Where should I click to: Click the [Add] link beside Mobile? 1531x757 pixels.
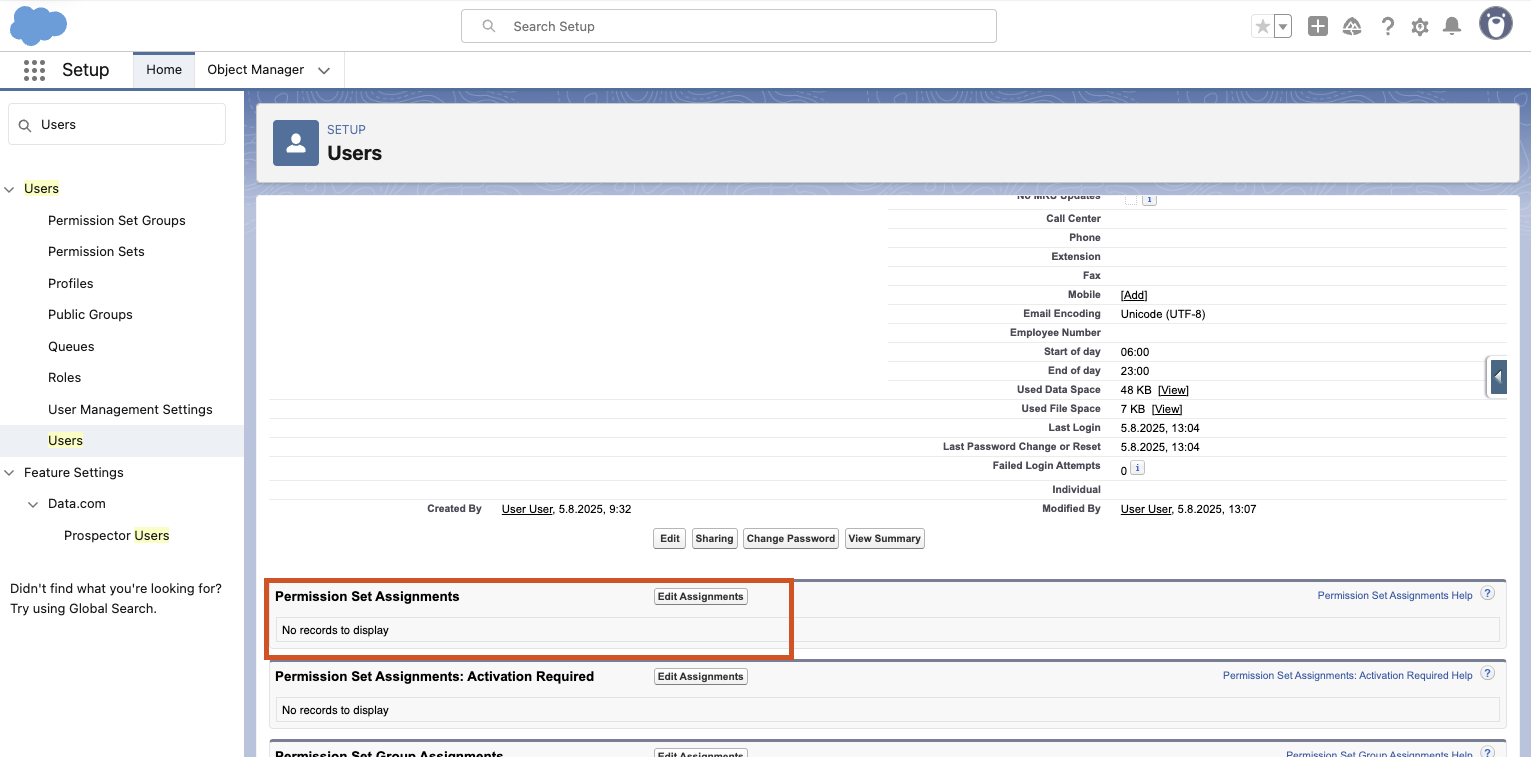click(x=1134, y=295)
